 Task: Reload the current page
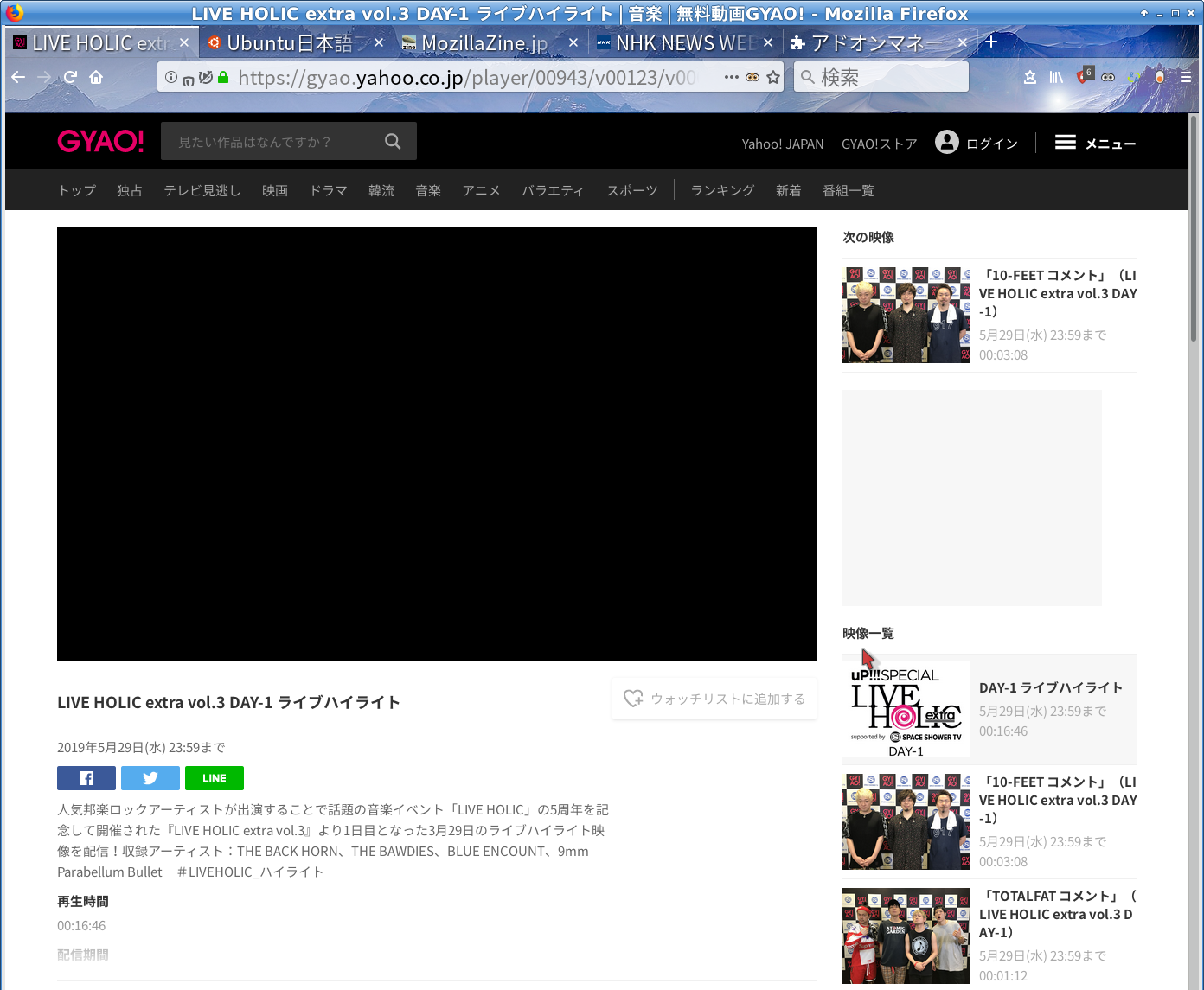tap(70, 77)
